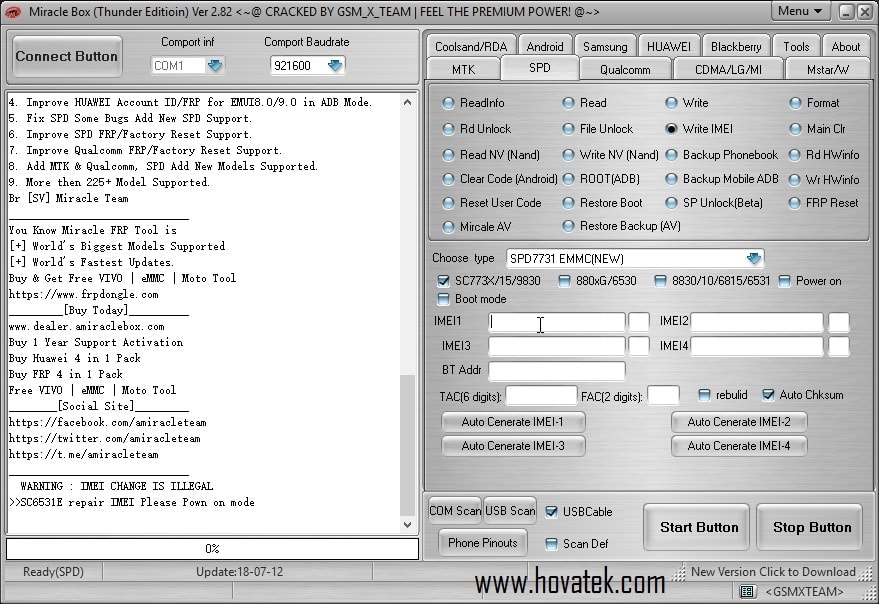Screen dimensions: 879x604
Task: Choose the Rd Unlock radio option
Action: click(x=477, y=129)
